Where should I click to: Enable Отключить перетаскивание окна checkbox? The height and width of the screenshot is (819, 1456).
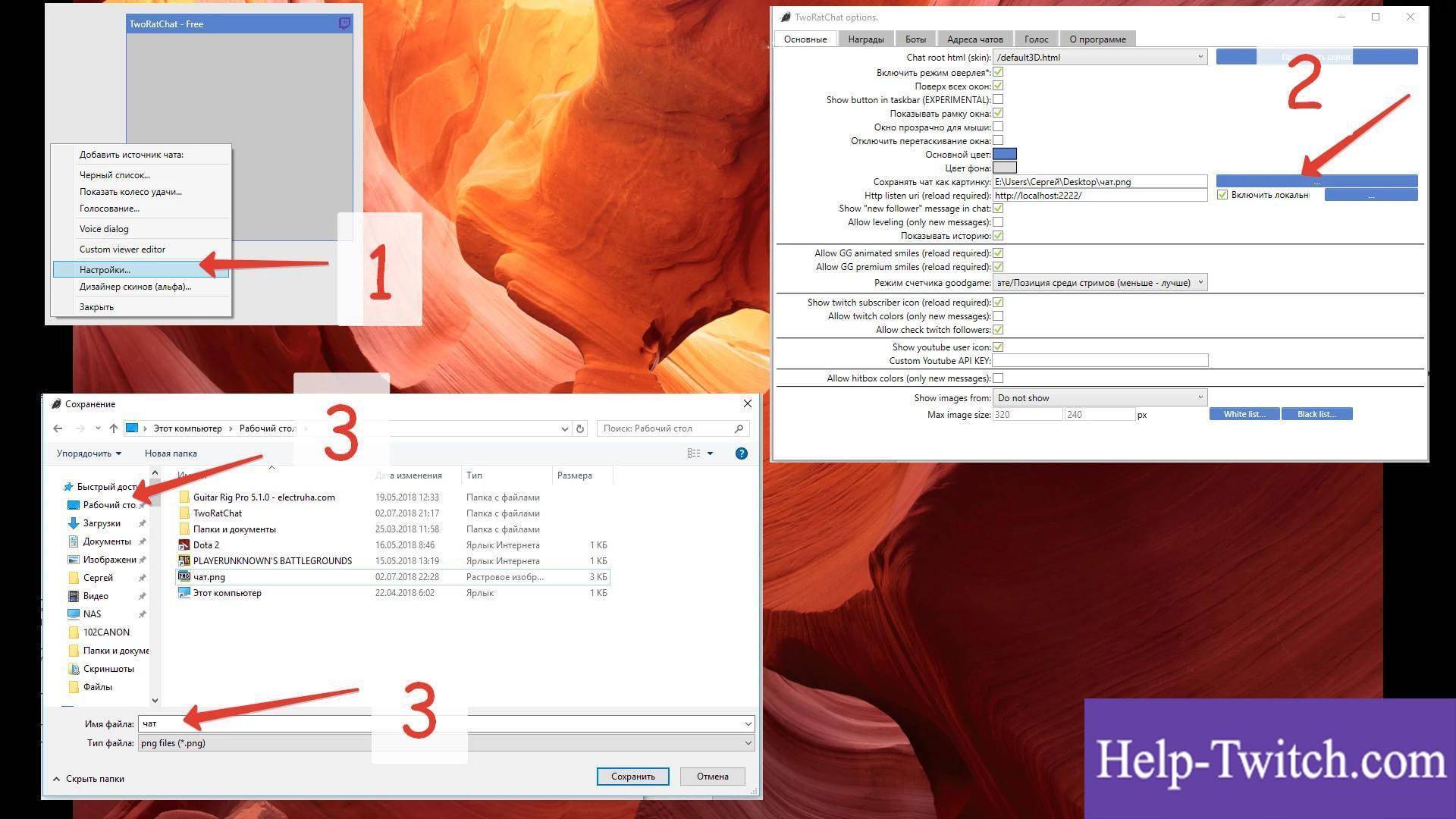pos(998,140)
